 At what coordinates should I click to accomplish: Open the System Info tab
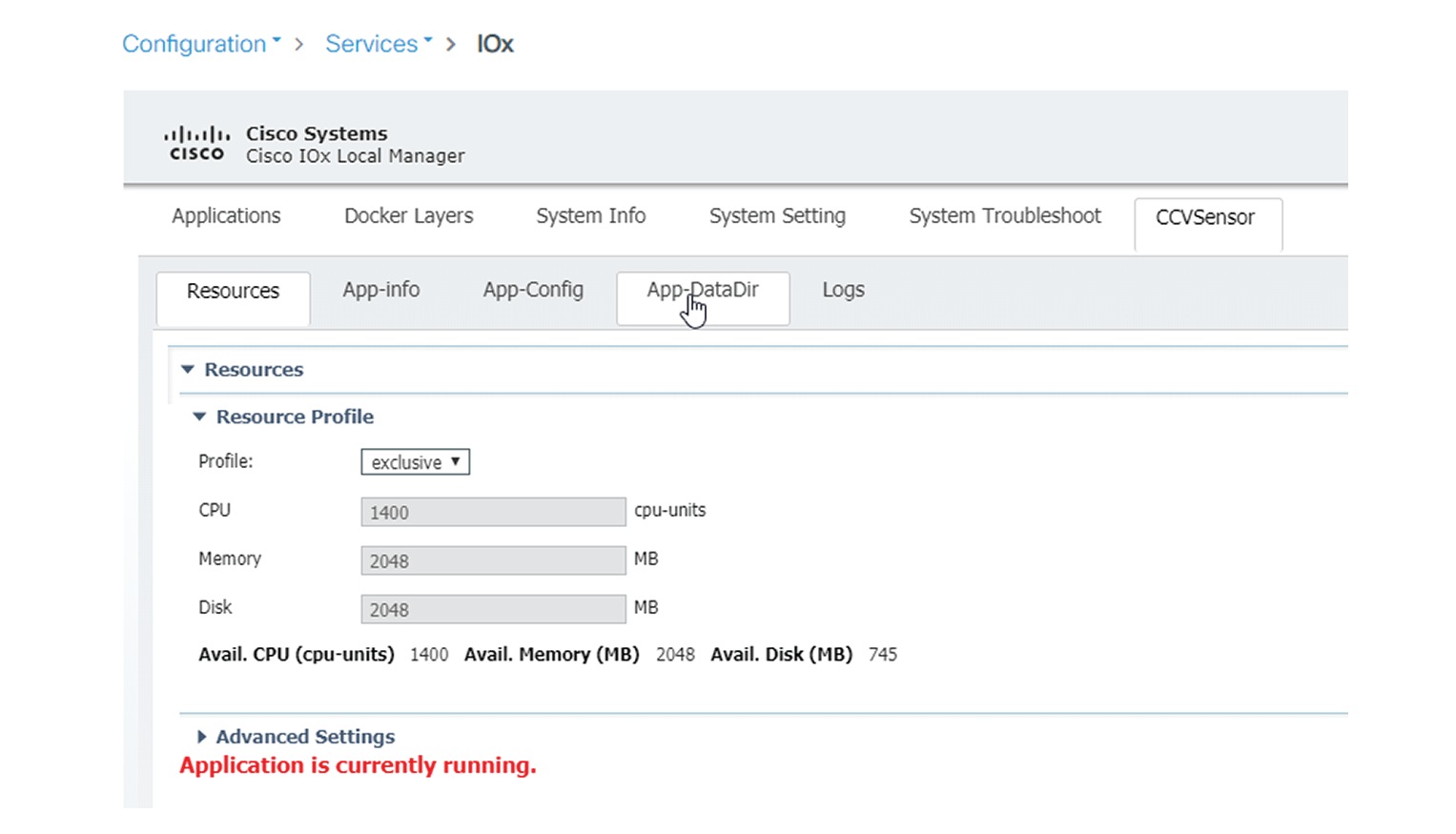click(590, 216)
